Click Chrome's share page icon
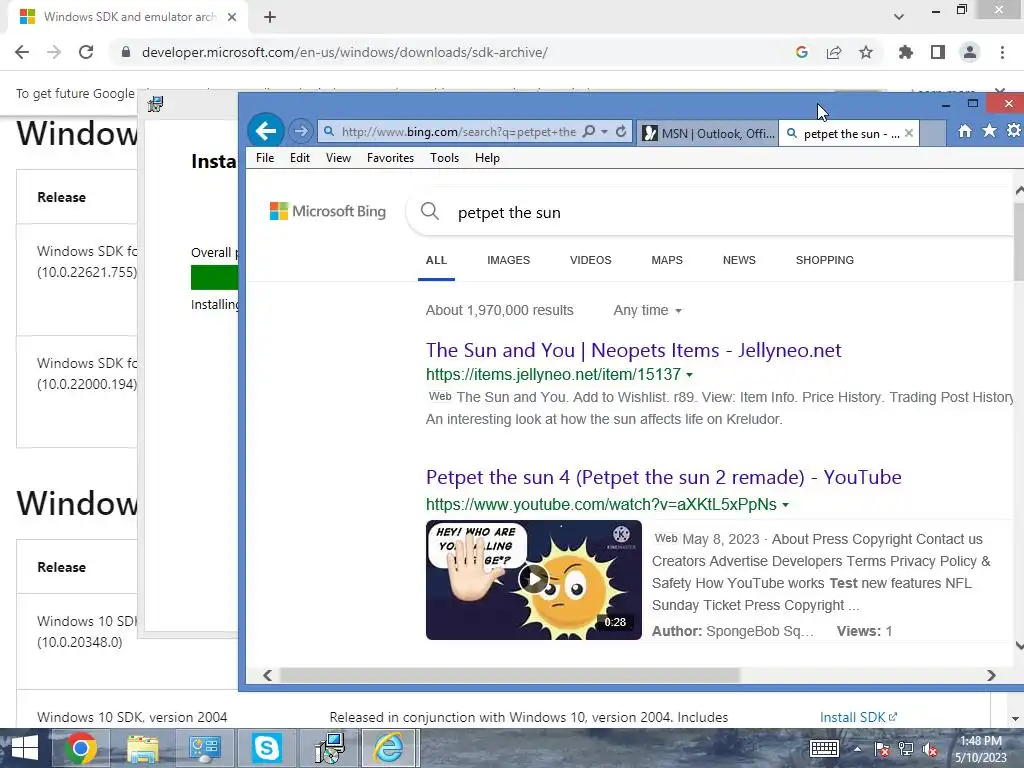 [x=834, y=52]
